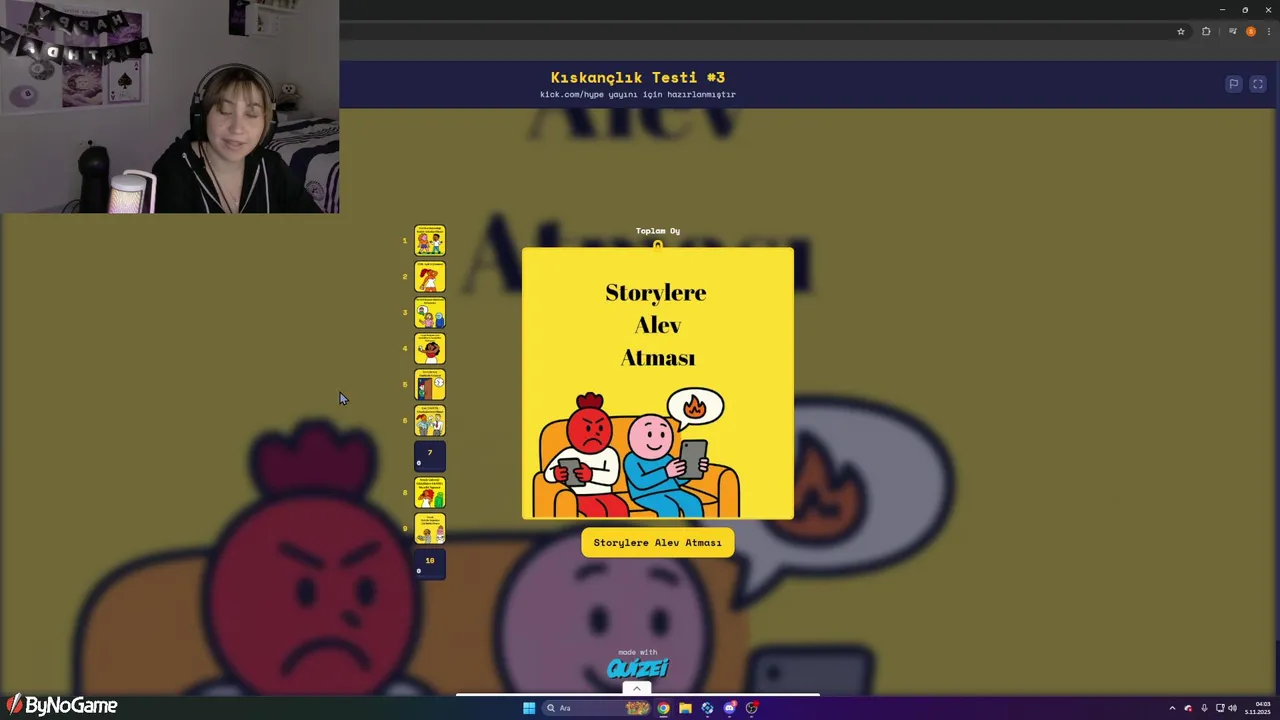Click the kick.com/hype subtitle text
1280x720 pixels.
point(638,95)
